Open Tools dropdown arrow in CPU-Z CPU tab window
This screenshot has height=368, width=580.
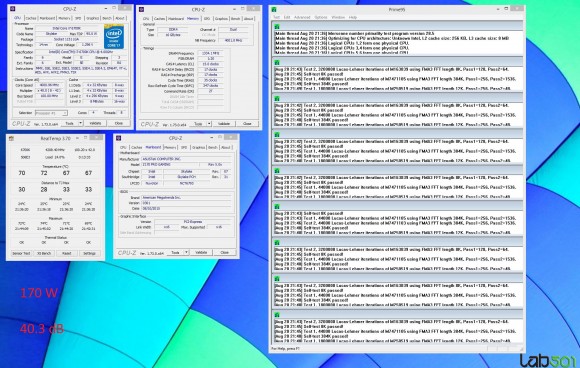coord(80,123)
